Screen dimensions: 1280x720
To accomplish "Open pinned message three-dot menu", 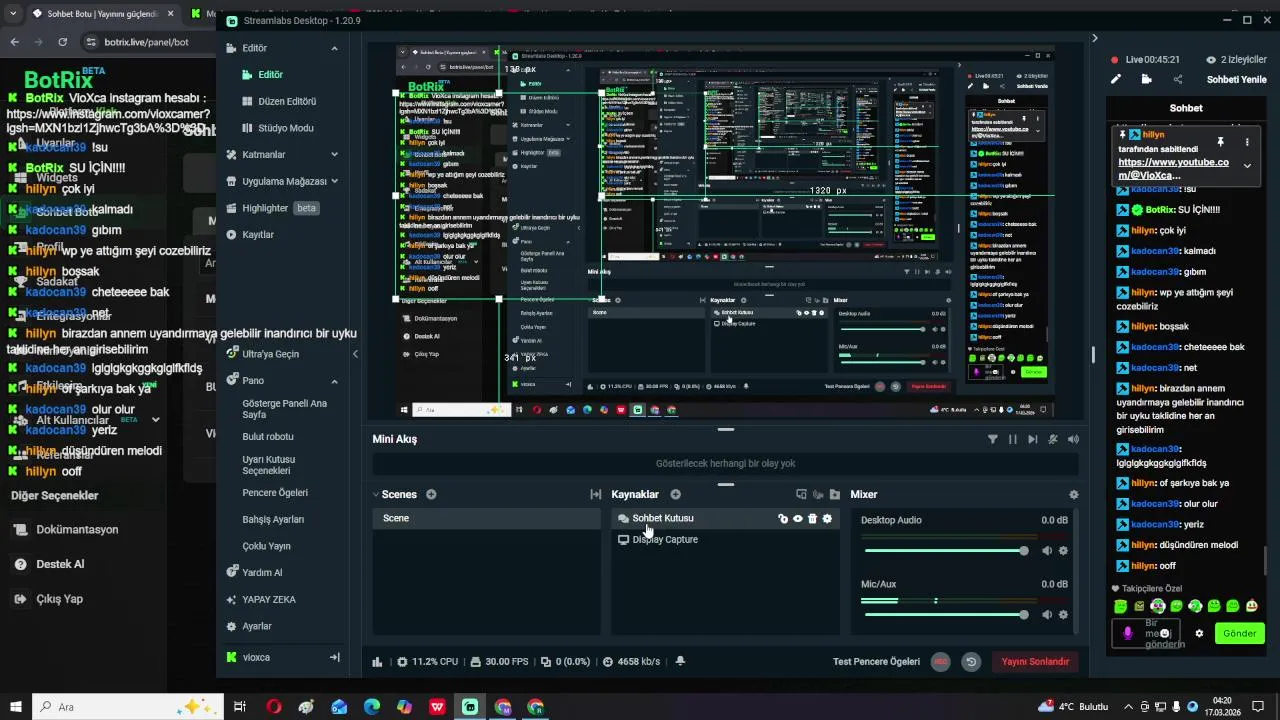I will pyautogui.click(x=1247, y=142).
